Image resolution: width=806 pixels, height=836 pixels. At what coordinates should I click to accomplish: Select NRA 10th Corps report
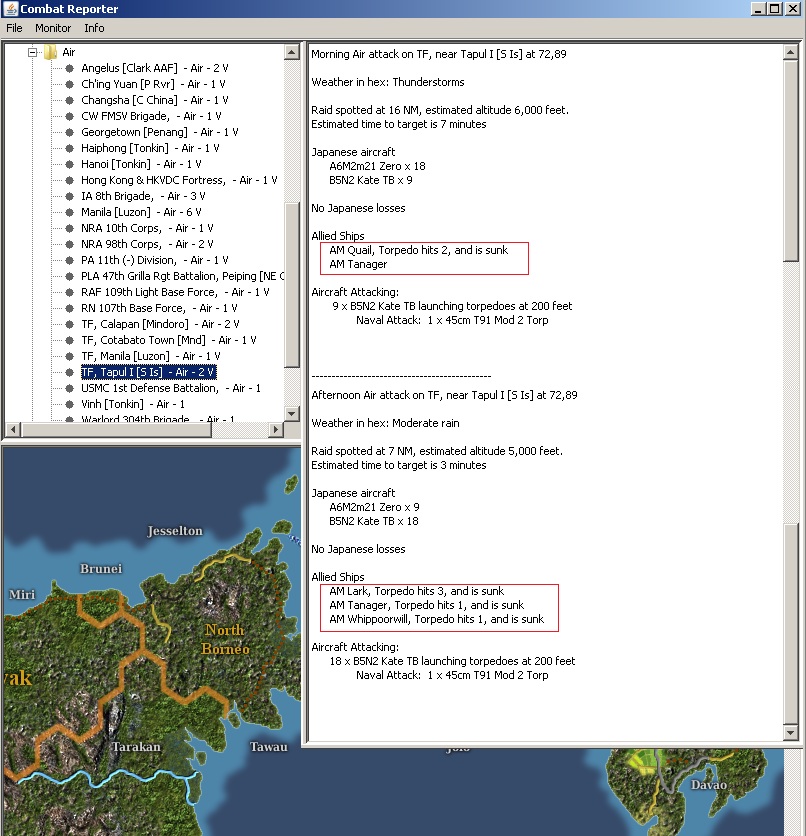[147, 228]
